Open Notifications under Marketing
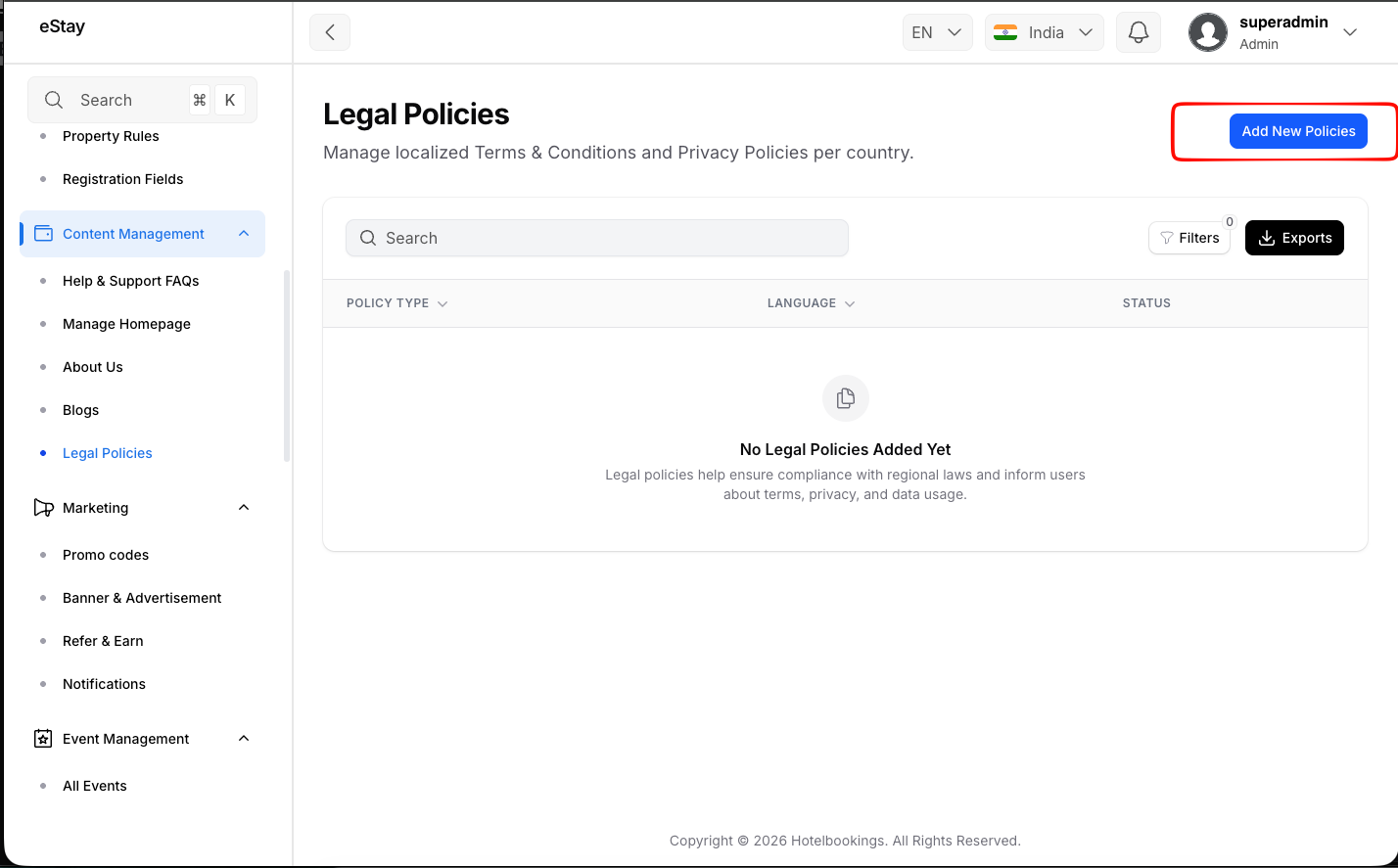 tap(105, 684)
